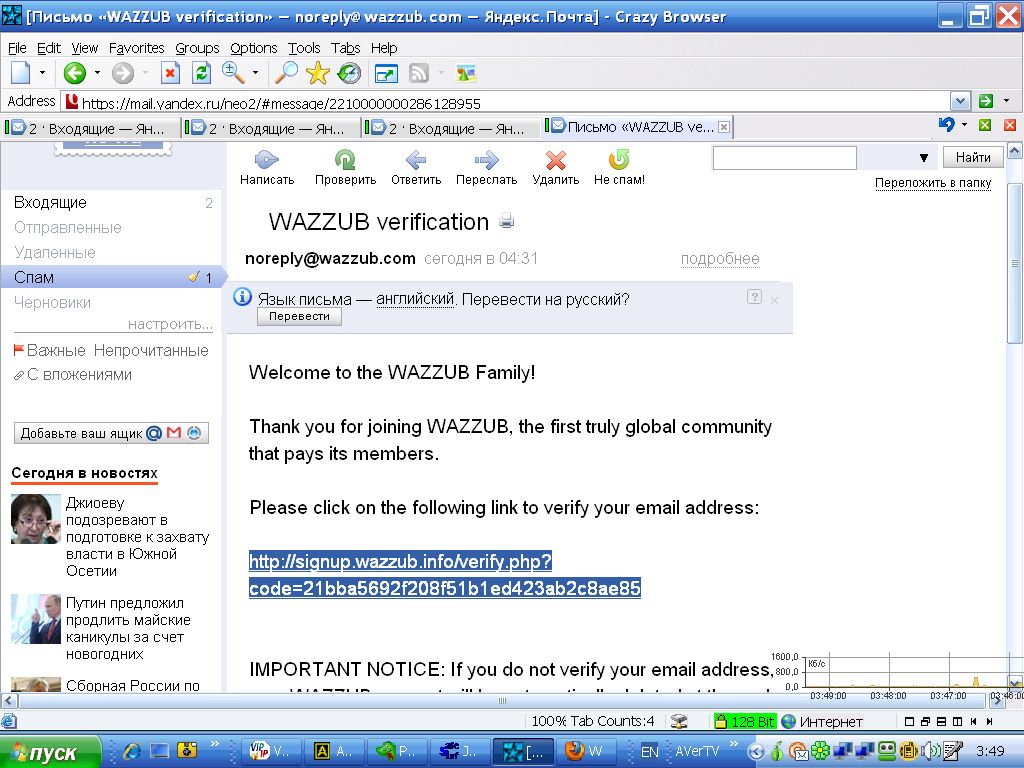The image size is (1024, 768).
Task: Click the 128 Bit lock status indicator
Action: (745, 721)
